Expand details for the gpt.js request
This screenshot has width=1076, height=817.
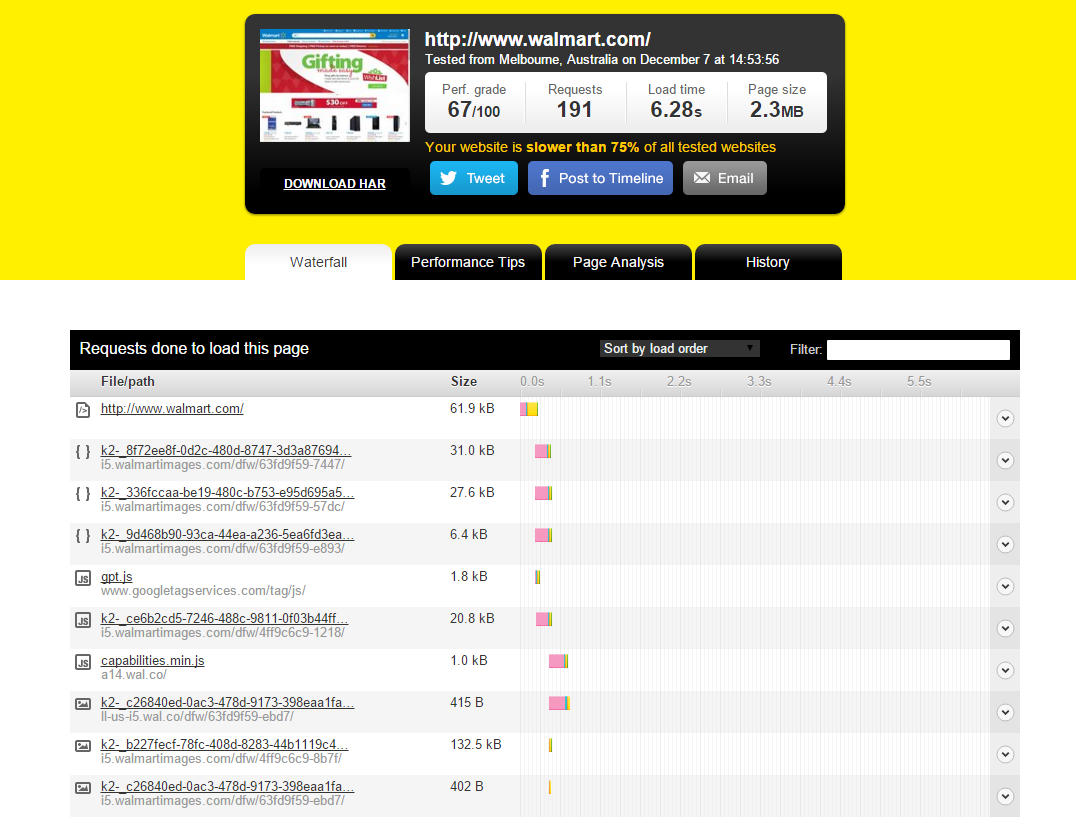point(1005,586)
